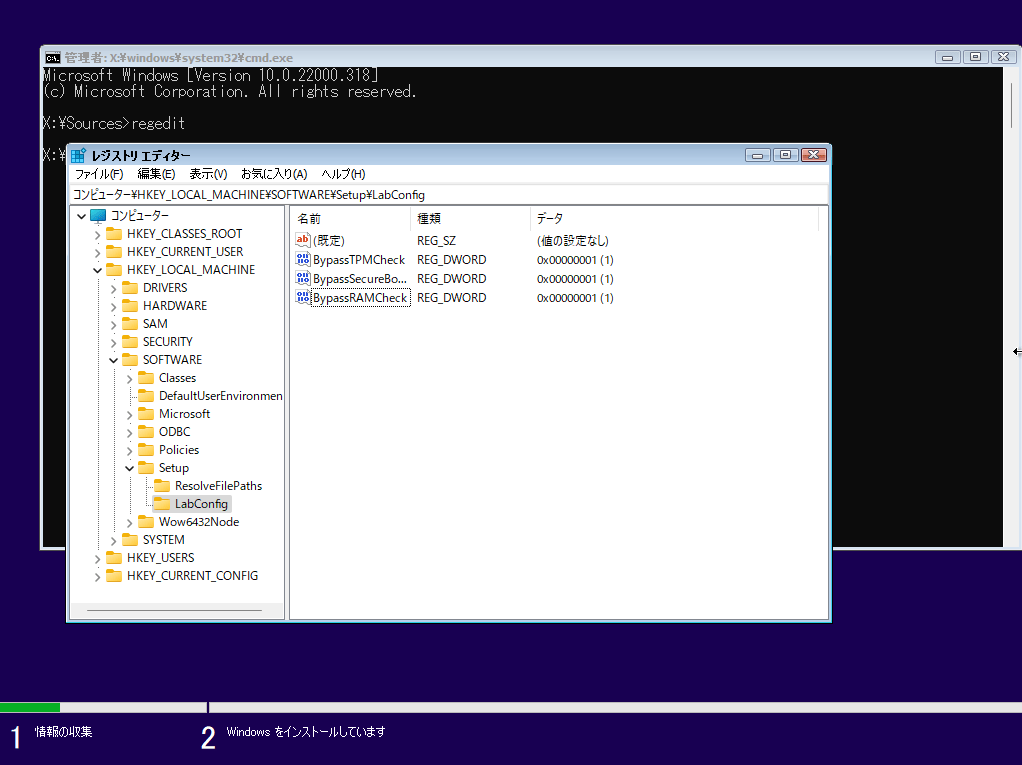The image size is (1022, 765).
Task: Click the DefaultUserEnvironment folder icon
Action: (x=146, y=396)
